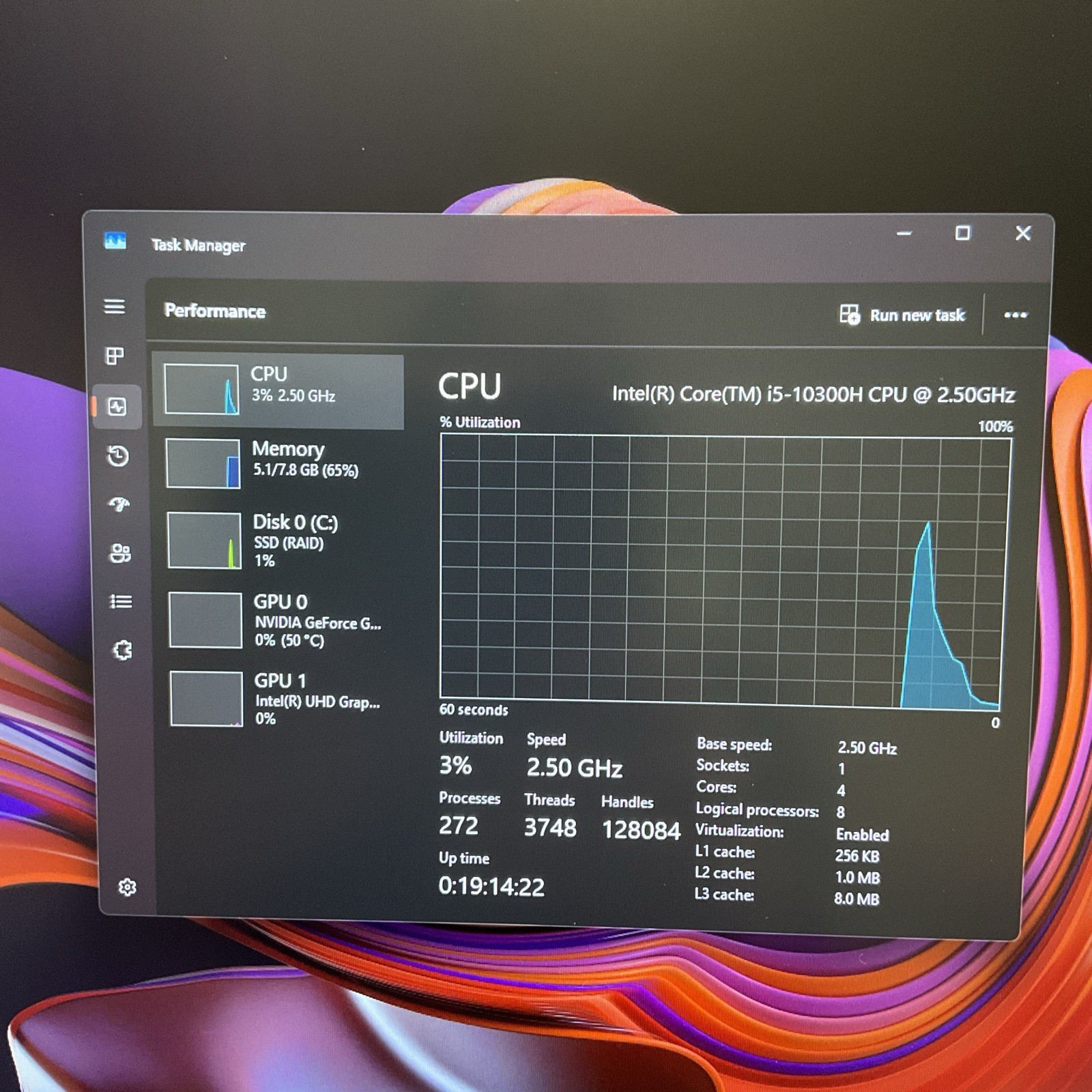Click the GPU 1 mini graph thumbnail
Image resolution: width=1092 pixels, height=1092 pixels.
[x=207, y=699]
